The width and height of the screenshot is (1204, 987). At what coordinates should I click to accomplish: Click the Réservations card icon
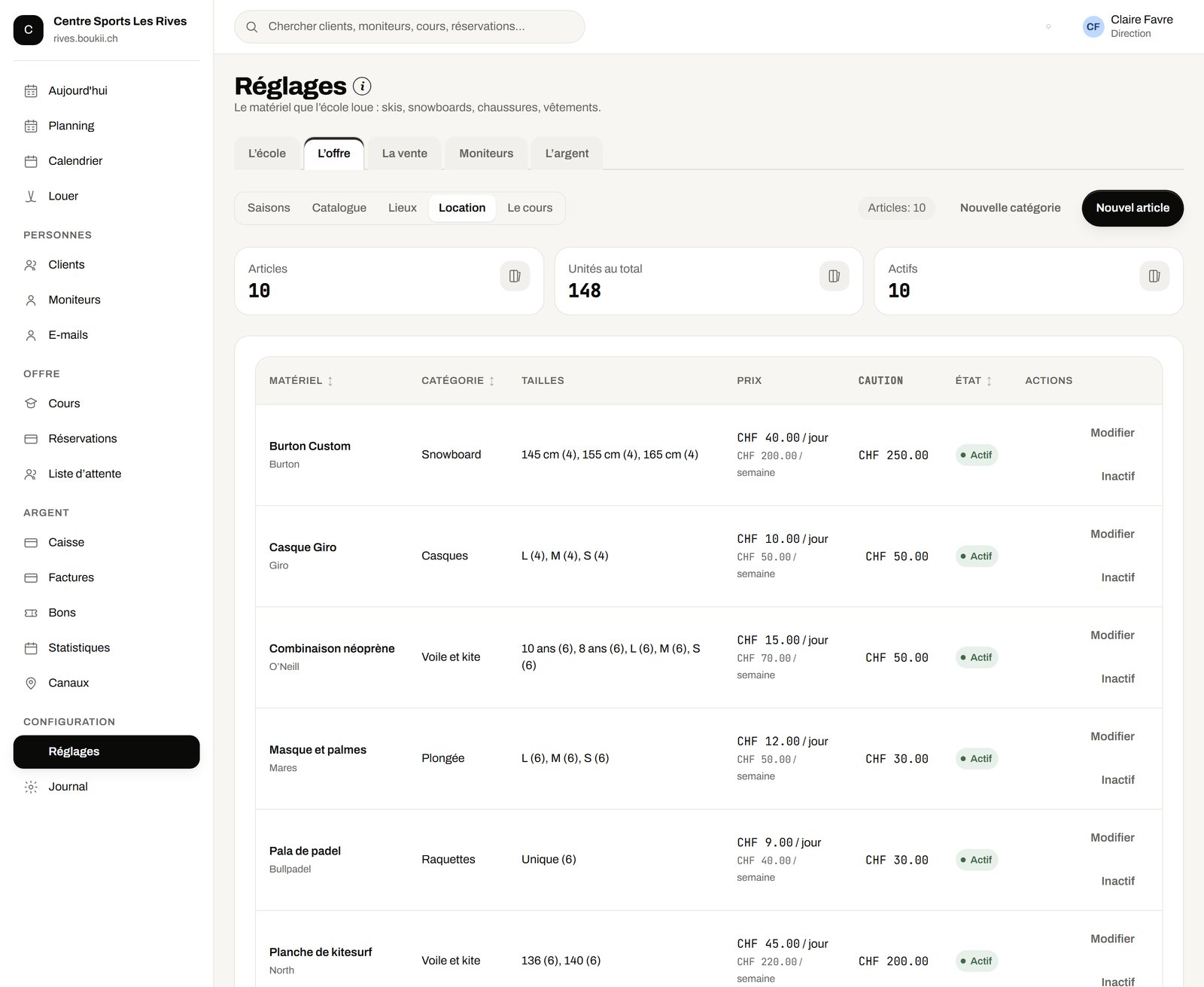(x=31, y=439)
